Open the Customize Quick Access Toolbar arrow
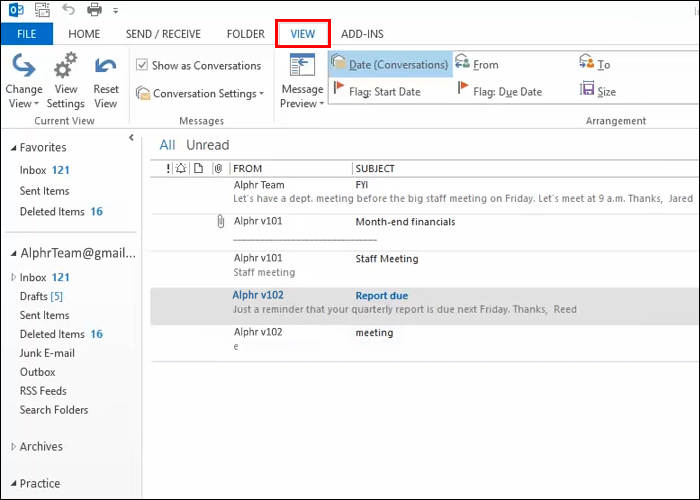This screenshot has width=700, height=500. [116, 11]
